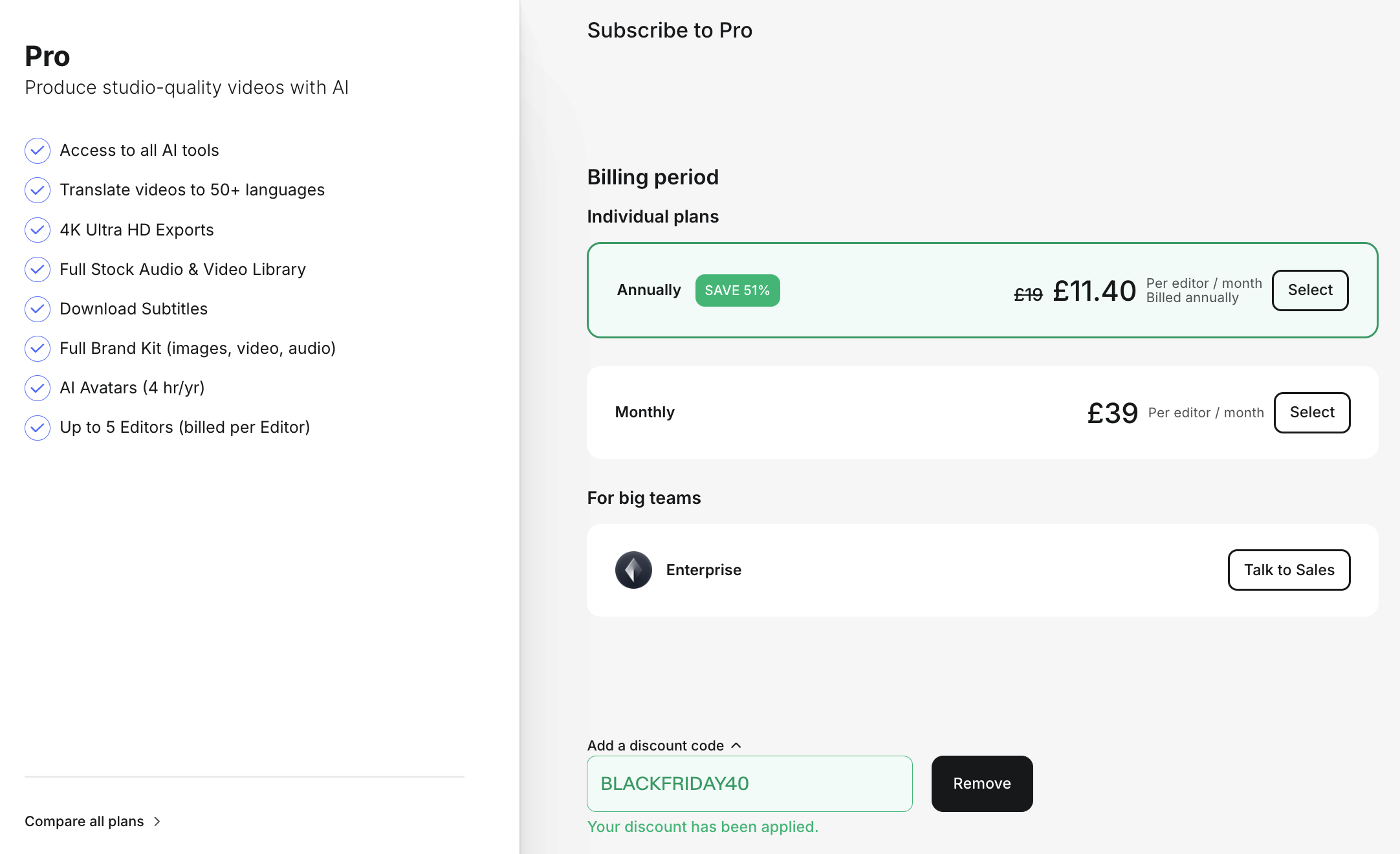Click the checkmark icon for Download Subtitles

36,309
